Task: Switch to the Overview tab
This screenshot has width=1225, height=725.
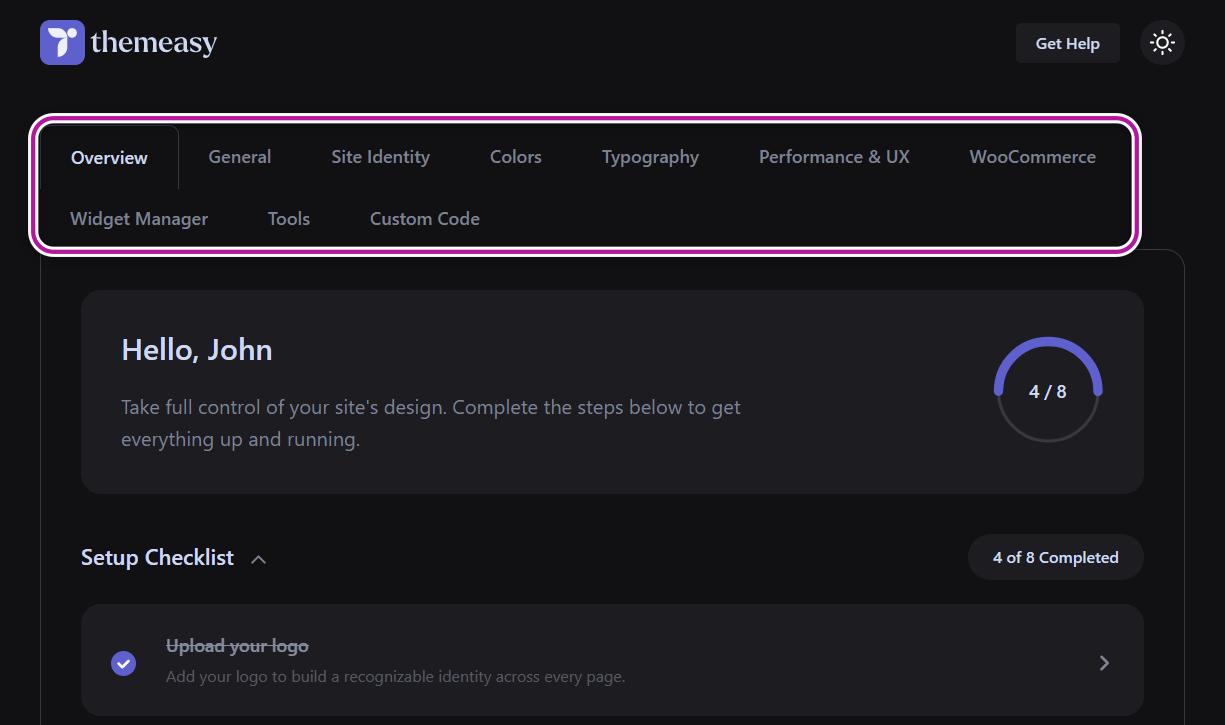Action: pyautogui.click(x=109, y=157)
